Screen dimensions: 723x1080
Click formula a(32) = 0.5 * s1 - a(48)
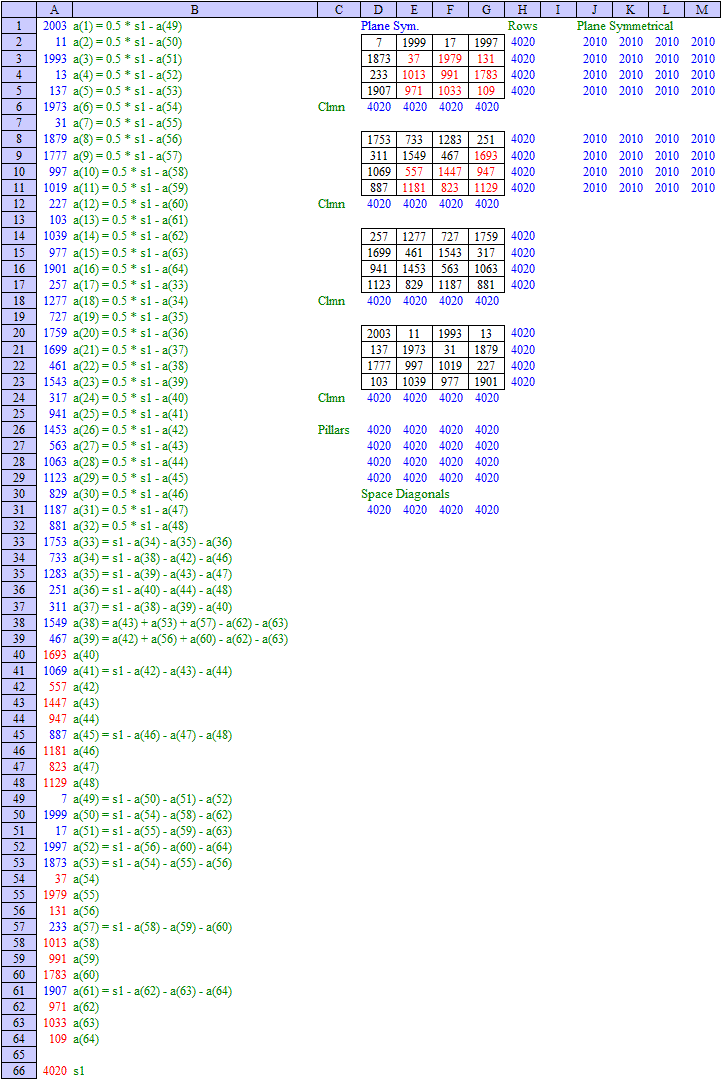130,526
